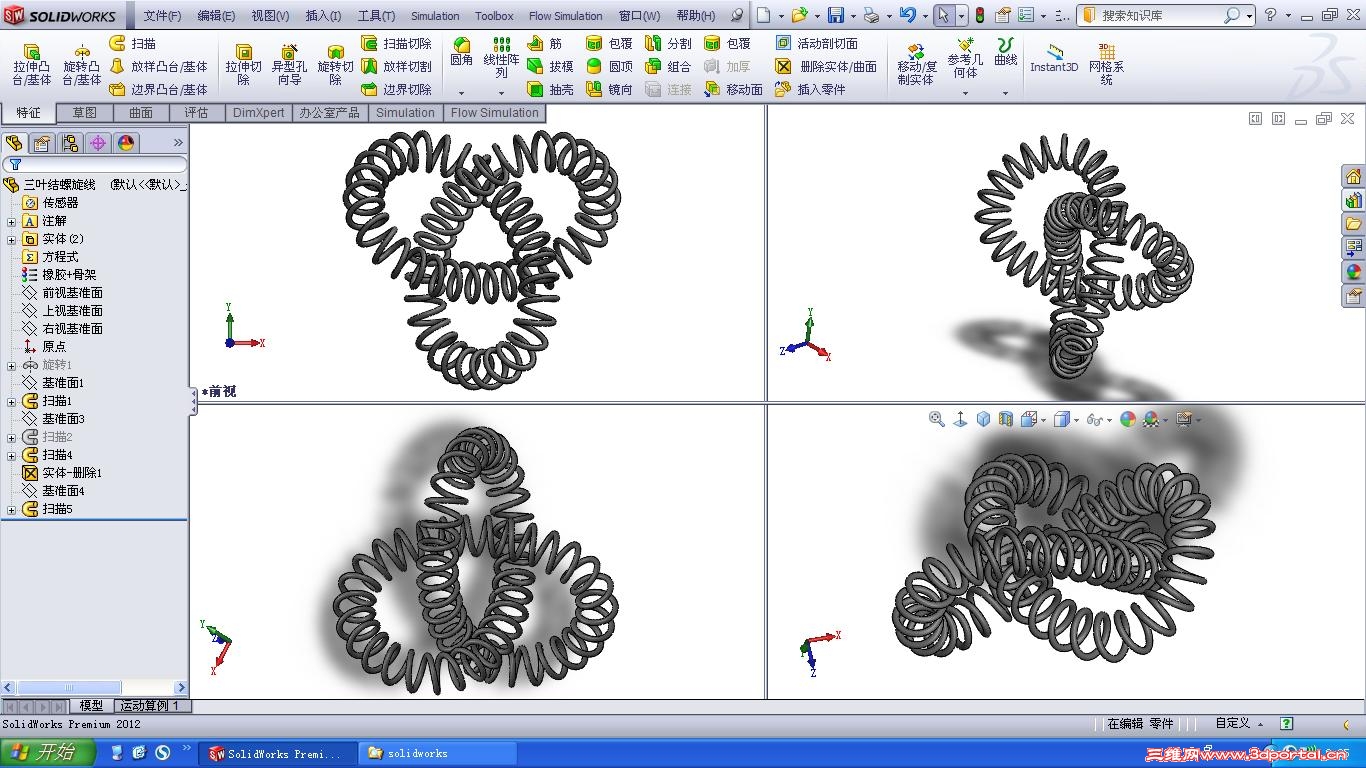The width and height of the screenshot is (1366, 768).
Task: Expand the 扫描5 feature node
Action: 11,509
